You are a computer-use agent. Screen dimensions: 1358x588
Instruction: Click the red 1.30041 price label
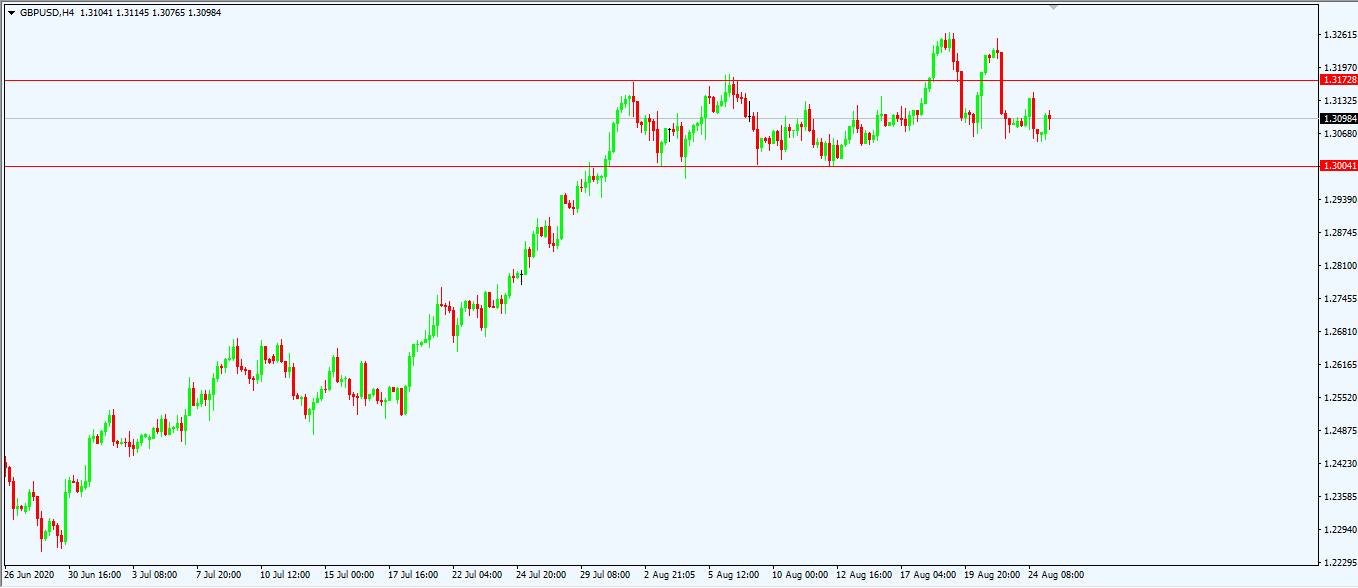tap(1339, 166)
